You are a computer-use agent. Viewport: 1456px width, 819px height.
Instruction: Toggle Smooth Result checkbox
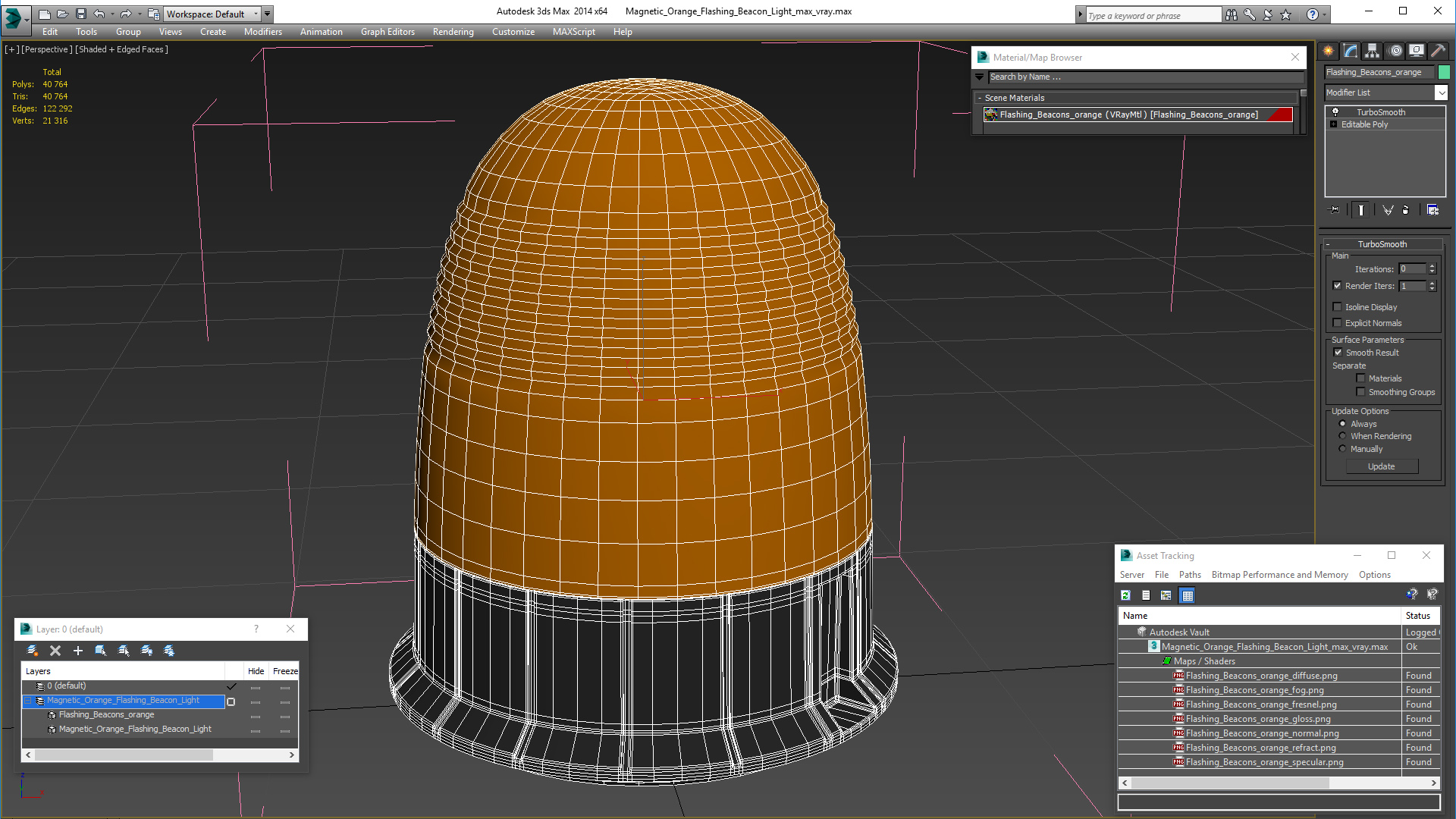1338,353
